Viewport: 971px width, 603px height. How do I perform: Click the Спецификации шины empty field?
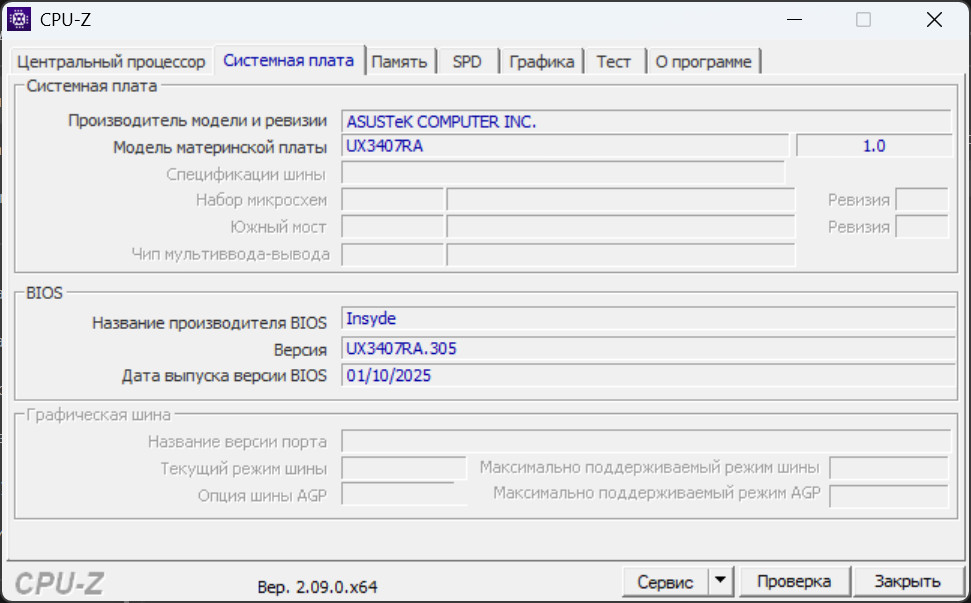pyautogui.click(x=563, y=173)
